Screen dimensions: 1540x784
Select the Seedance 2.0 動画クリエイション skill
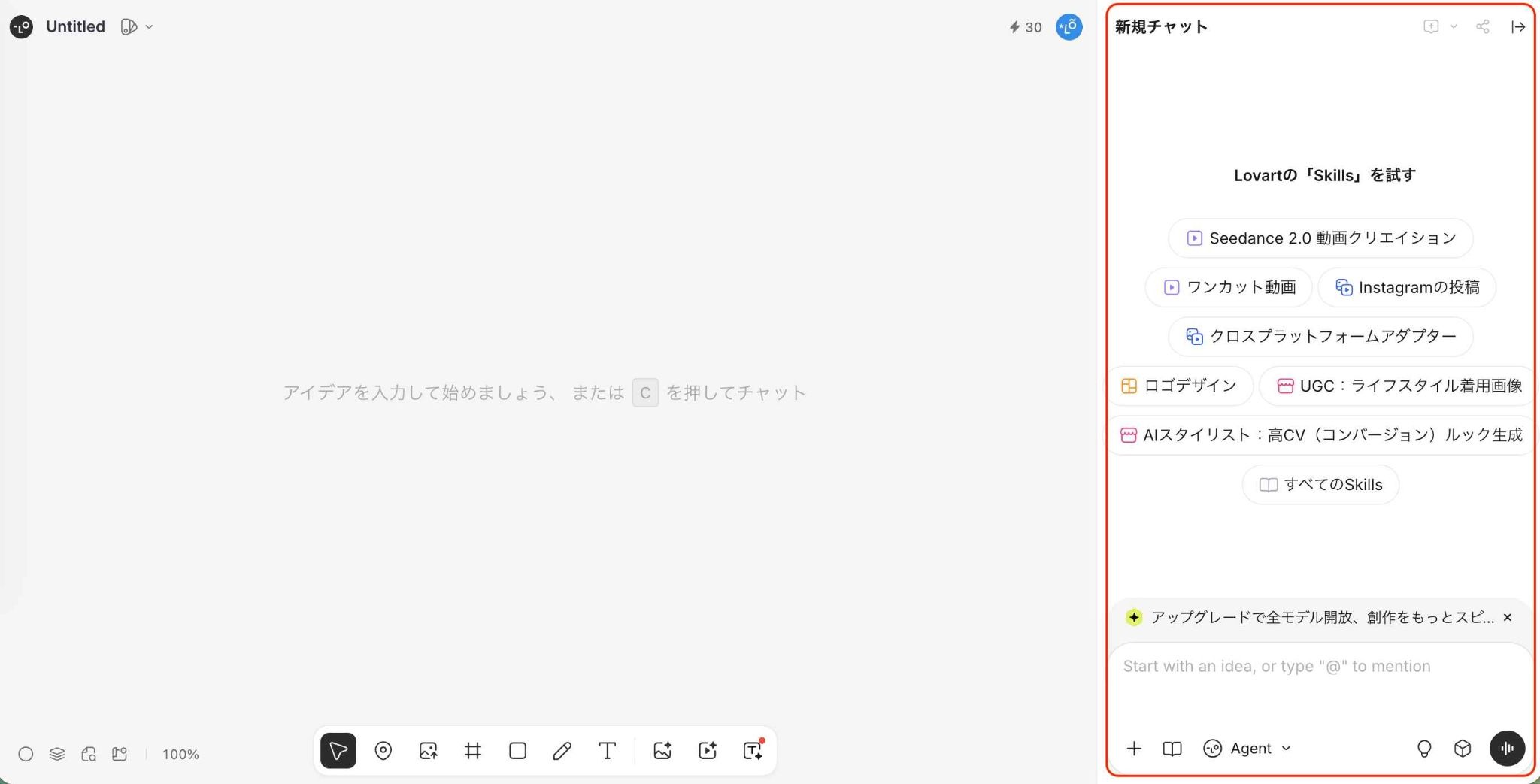[x=1320, y=238]
